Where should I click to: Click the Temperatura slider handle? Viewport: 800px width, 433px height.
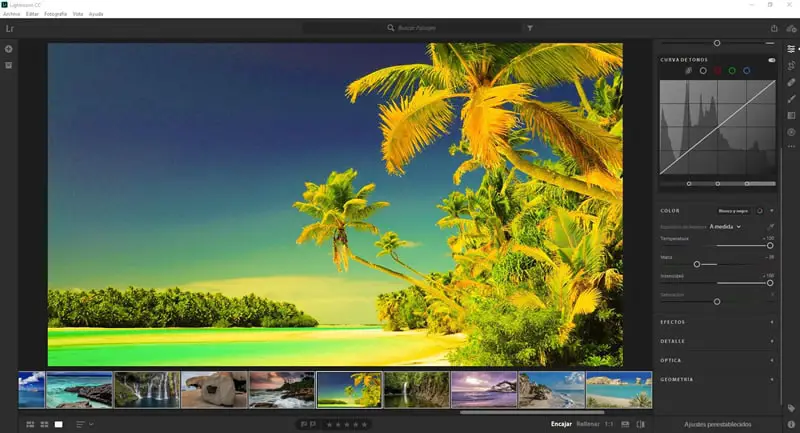point(770,245)
